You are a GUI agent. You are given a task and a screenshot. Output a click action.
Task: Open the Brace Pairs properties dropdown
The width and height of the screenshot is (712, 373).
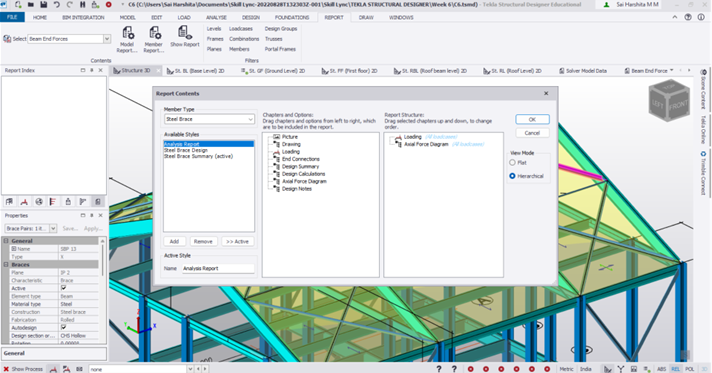point(53,229)
